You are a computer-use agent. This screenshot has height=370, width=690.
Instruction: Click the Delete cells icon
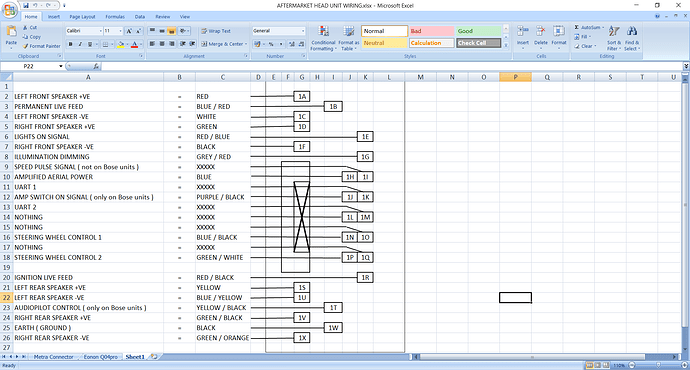[x=540, y=31]
